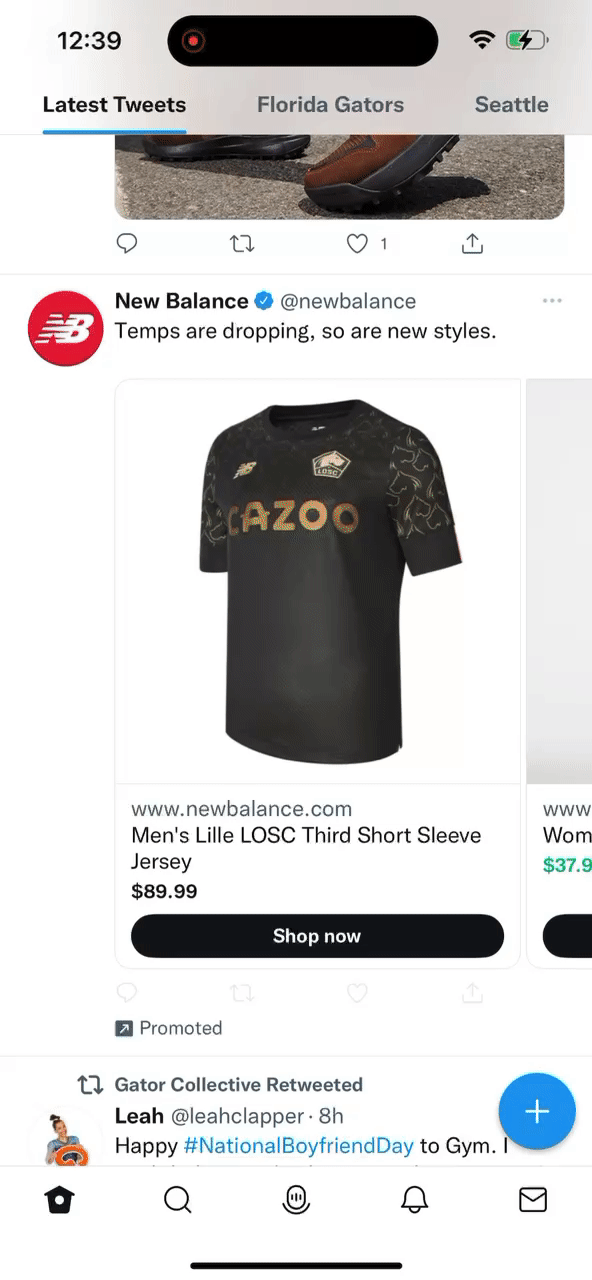
Task: Share the New Balance tweet via upload icon
Action: [472, 993]
